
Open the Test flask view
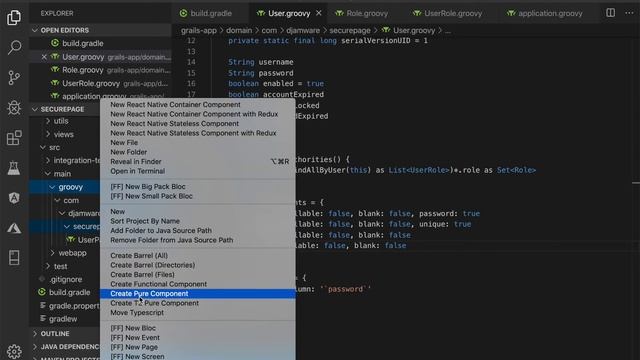14,168
